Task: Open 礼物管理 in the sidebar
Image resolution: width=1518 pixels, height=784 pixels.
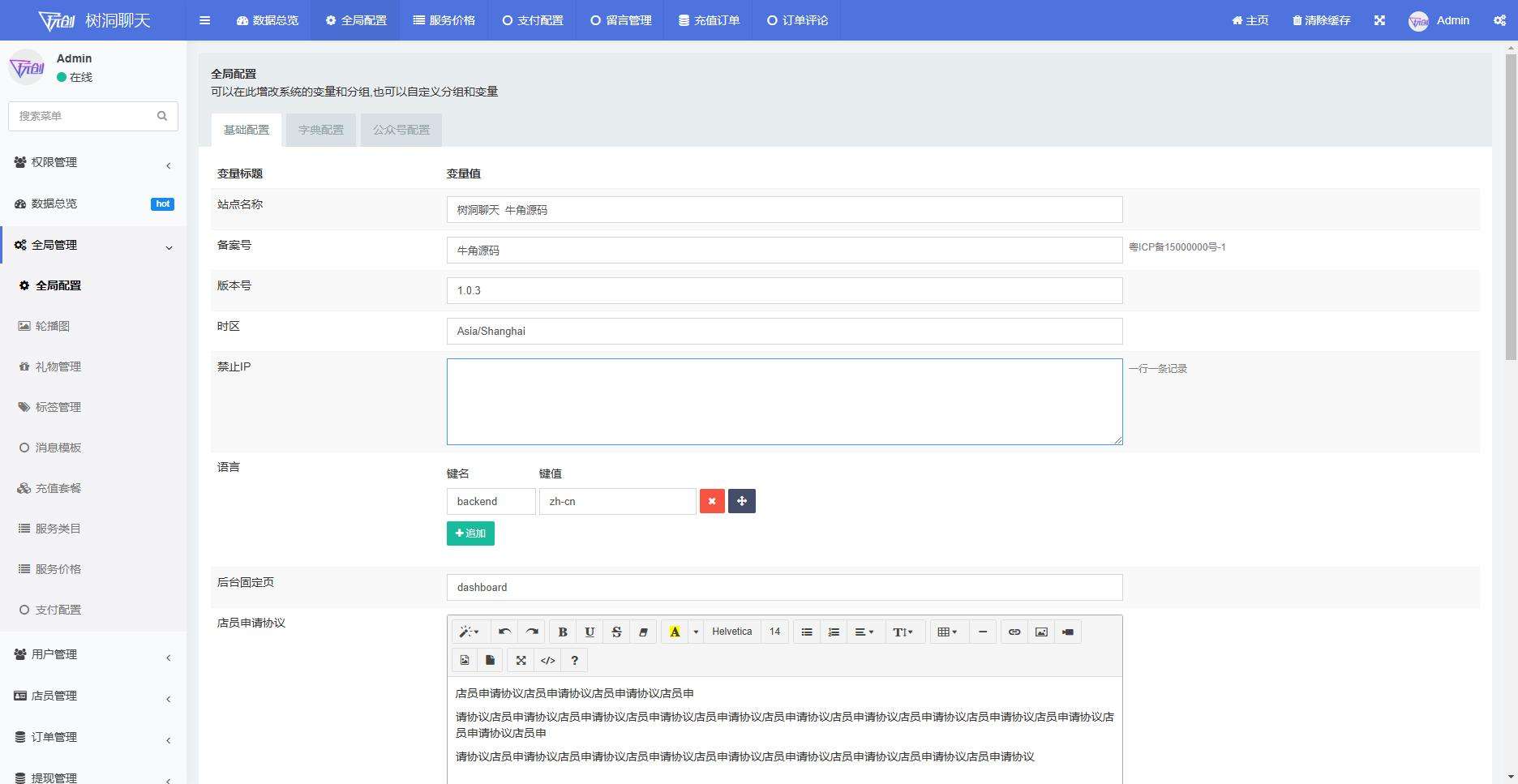Action: coord(93,366)
